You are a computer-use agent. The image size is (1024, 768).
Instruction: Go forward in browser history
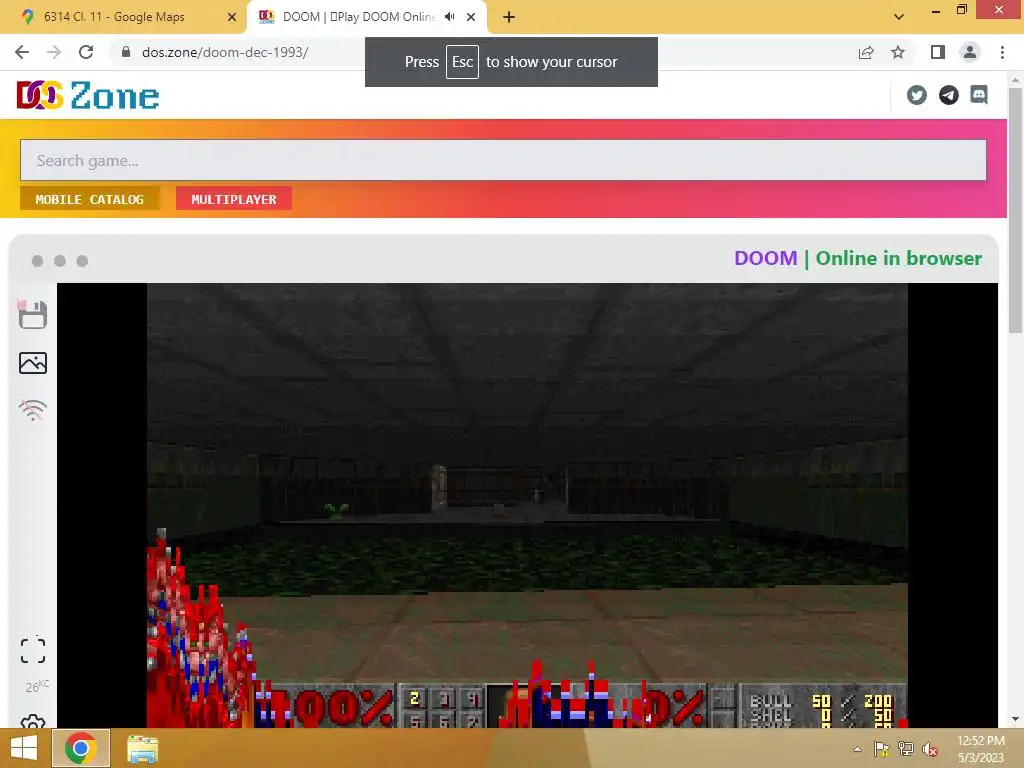[x=54, y=52]
